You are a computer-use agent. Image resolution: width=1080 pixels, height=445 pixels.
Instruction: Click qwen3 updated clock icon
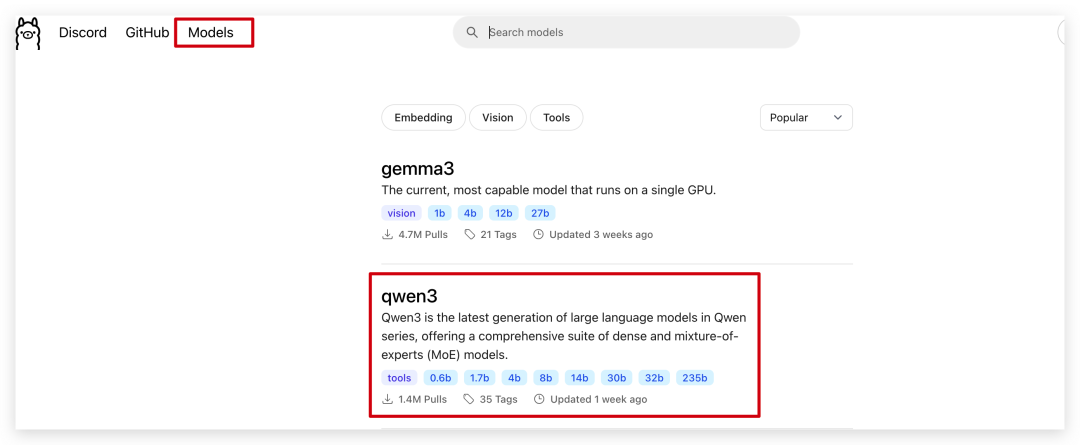[539, 399]
